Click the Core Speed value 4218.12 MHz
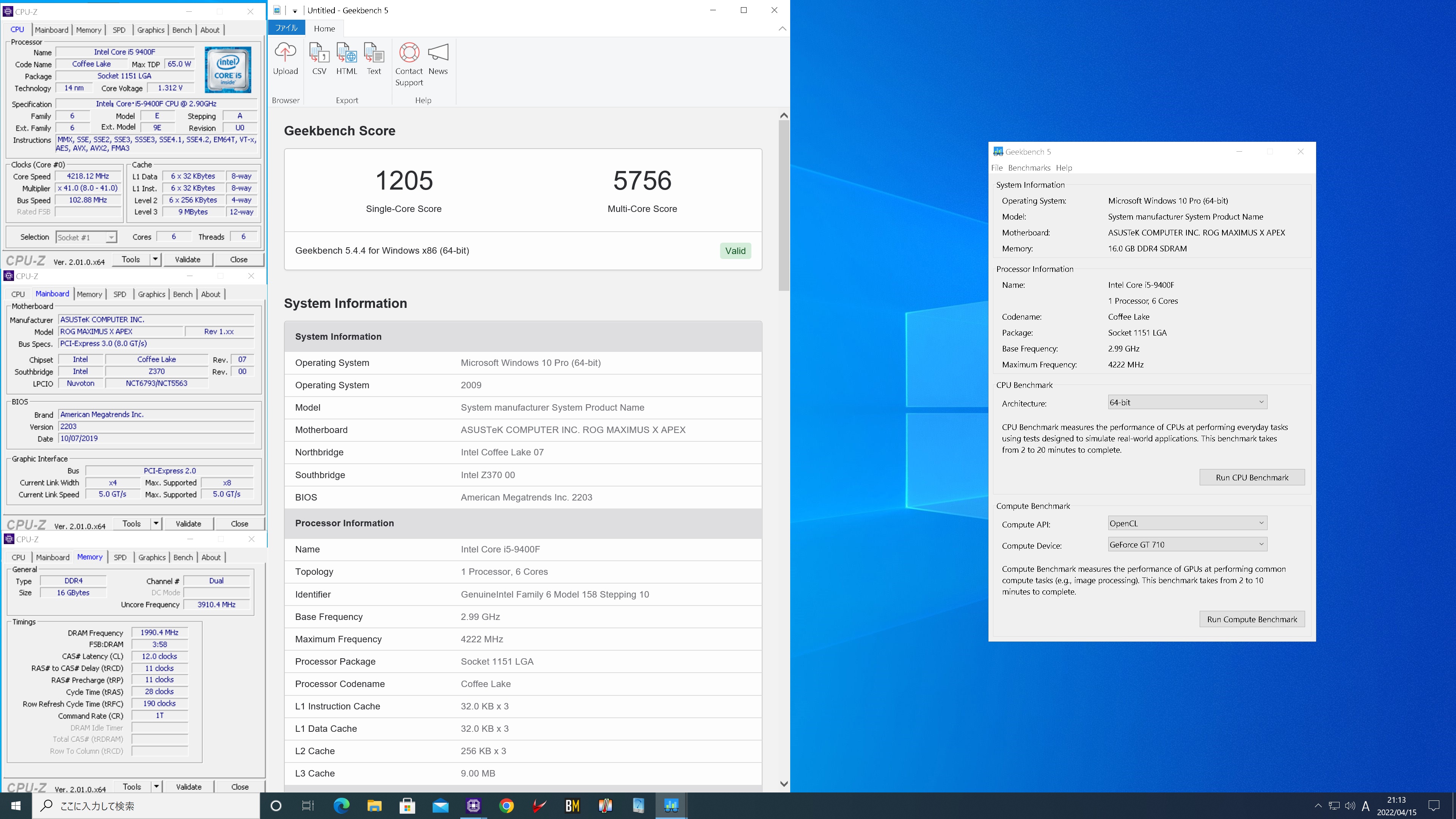 click(x=88, y=176)
